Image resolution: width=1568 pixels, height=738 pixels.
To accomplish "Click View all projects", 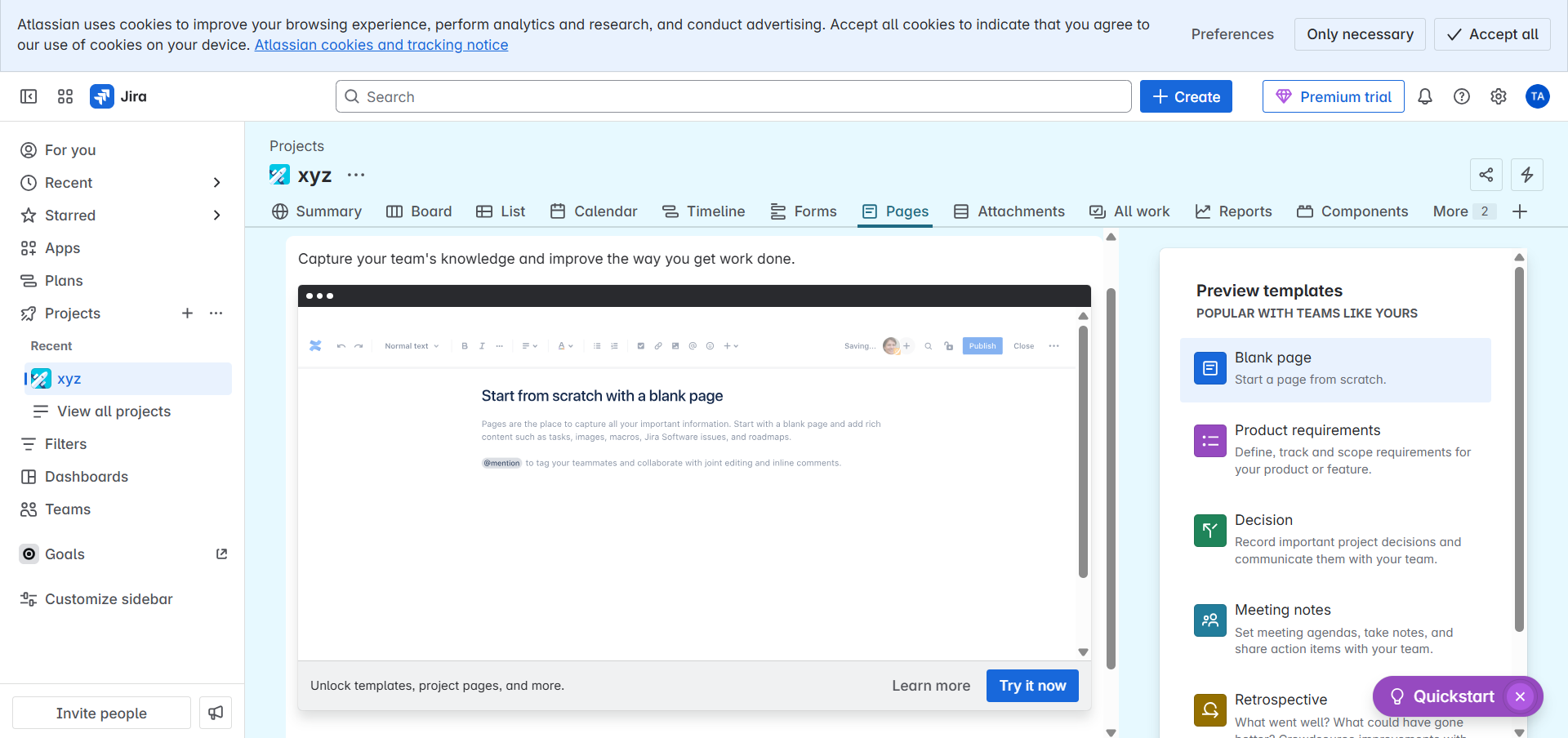I will [128, 411].
